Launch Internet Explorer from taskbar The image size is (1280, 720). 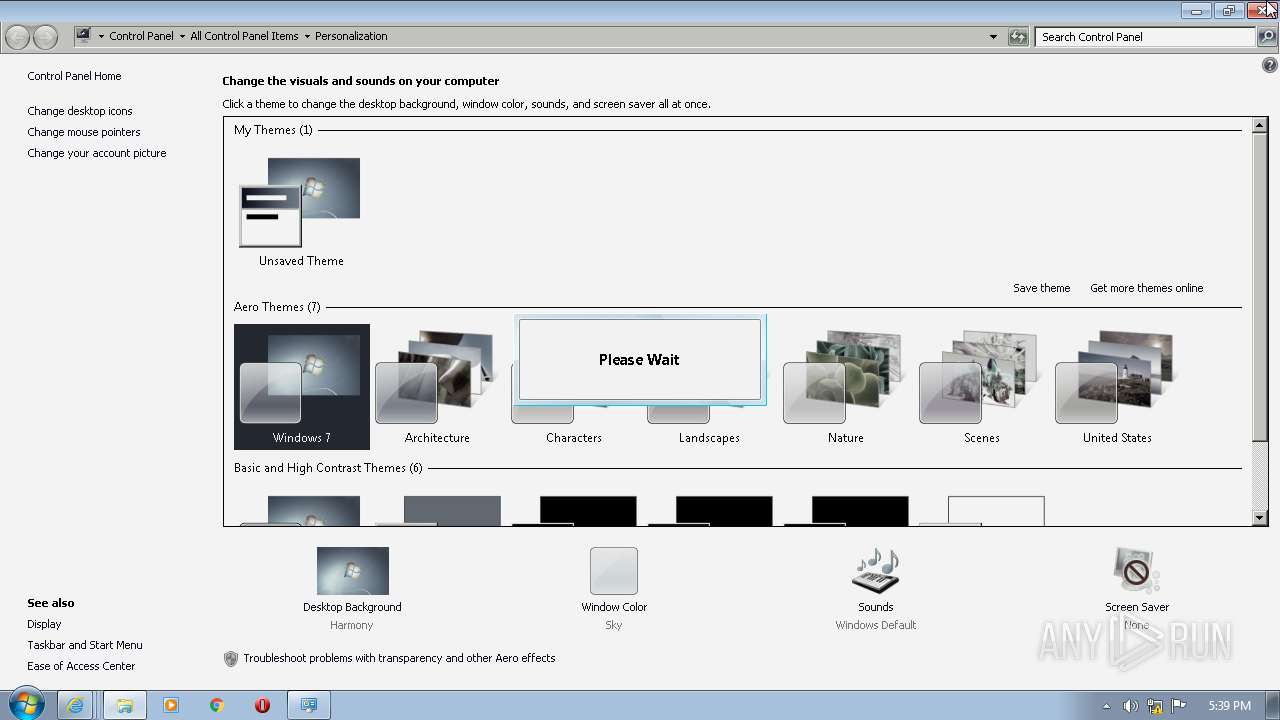coord(75,705)
